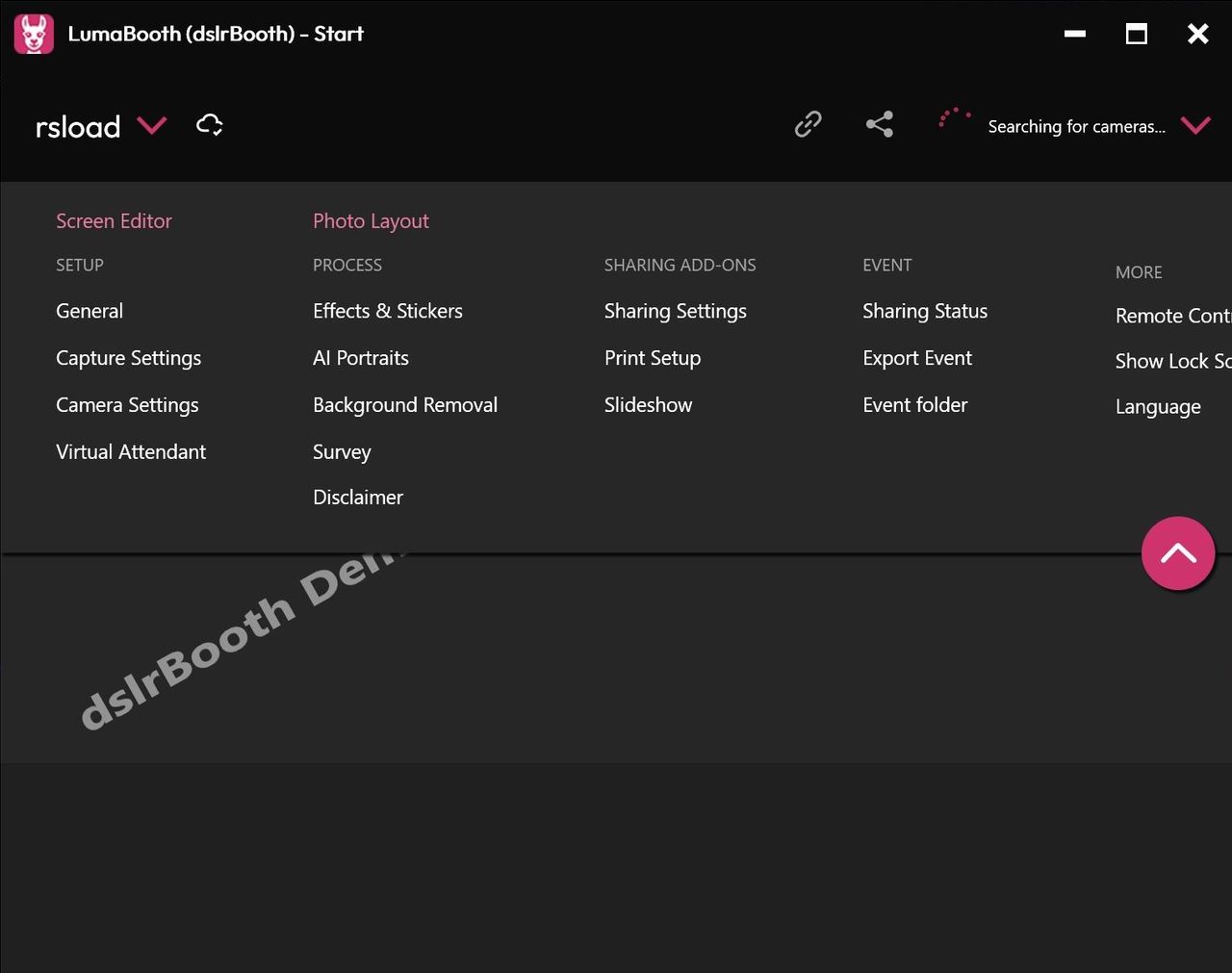Open Sharing Settings
This screenshot has width=1232, height=973.
coord(676,311)
